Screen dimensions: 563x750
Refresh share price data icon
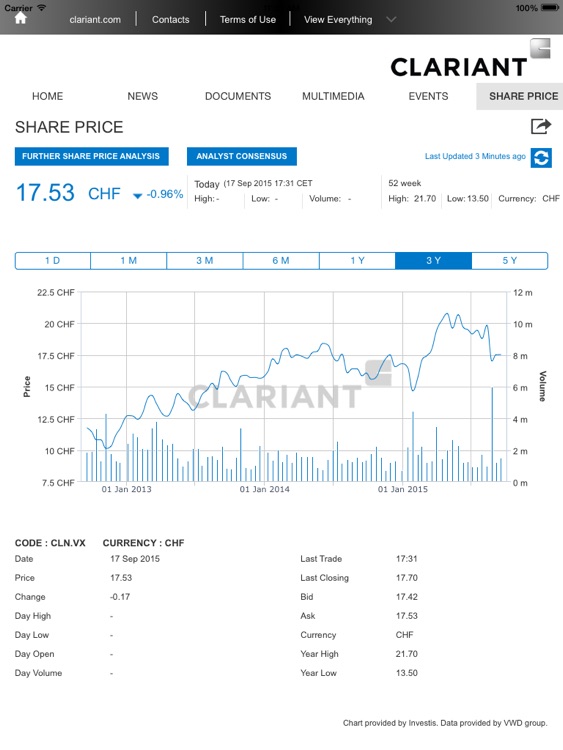[541, 158]
